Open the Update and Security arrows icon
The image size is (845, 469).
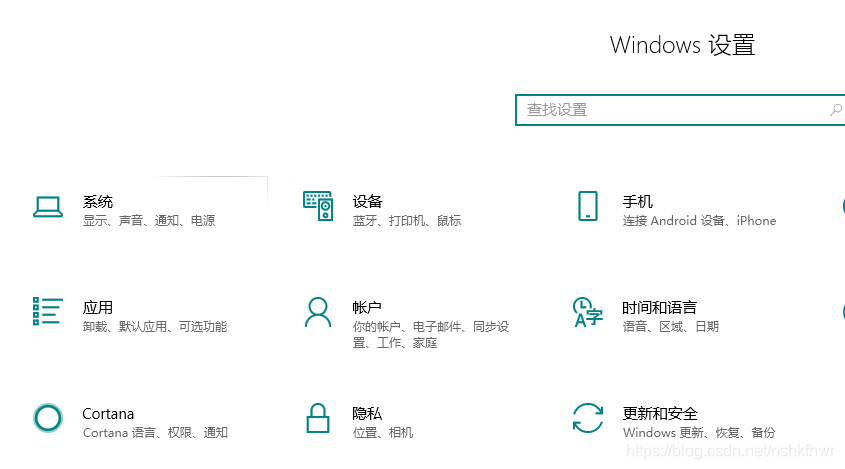click(x=587, y=418)
